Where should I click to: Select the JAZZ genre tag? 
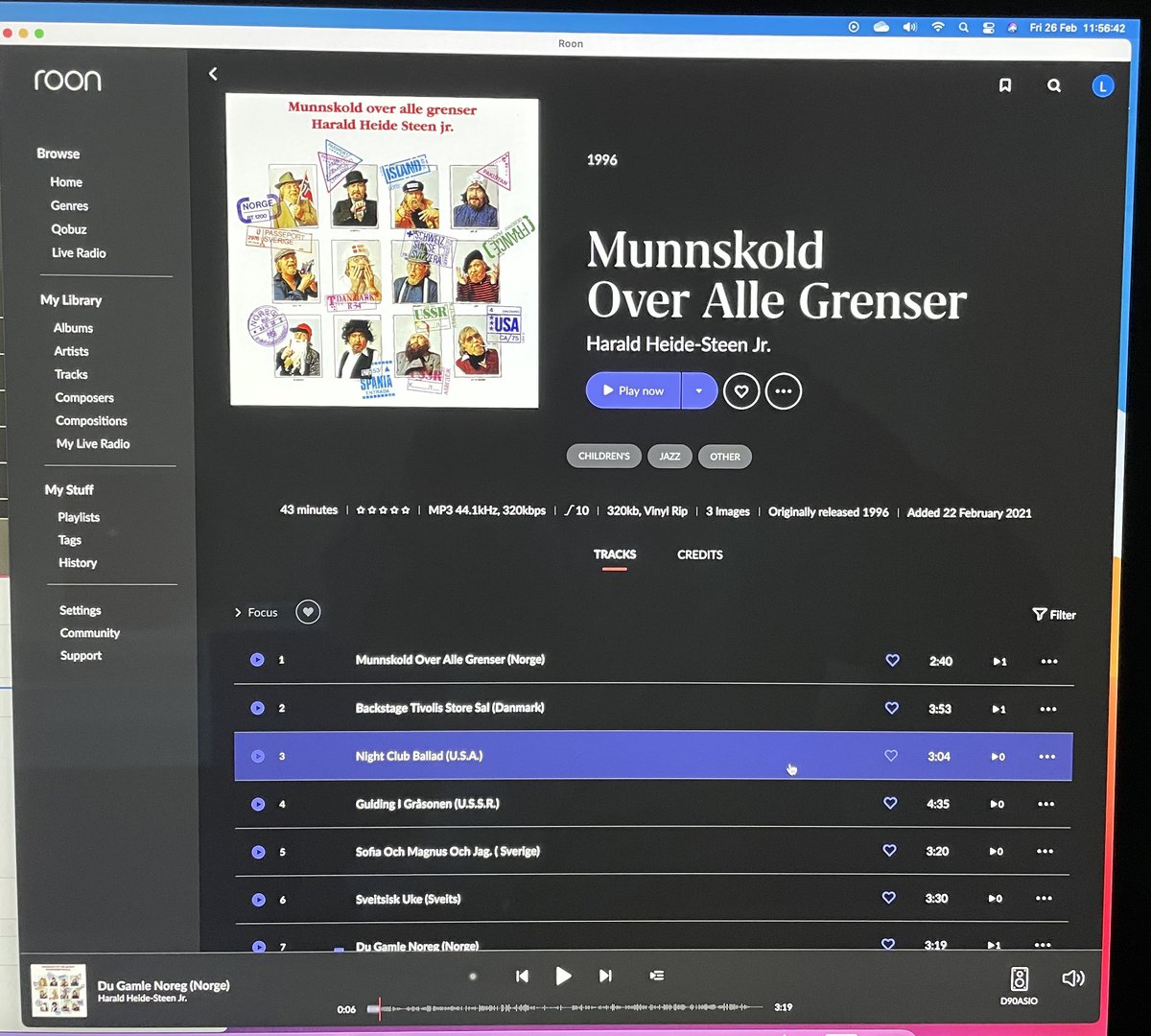(669, 457)
